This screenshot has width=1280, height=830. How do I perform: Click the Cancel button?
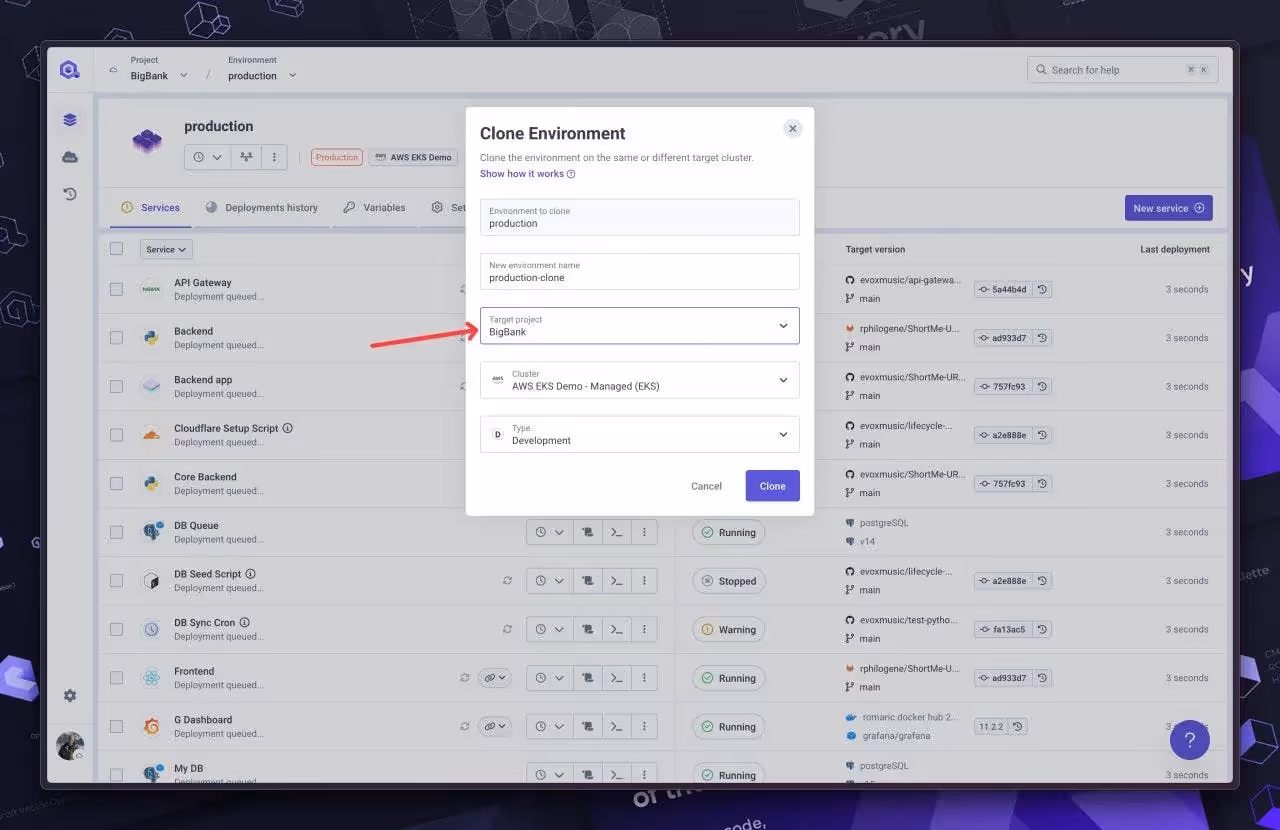tap(706, 486)
